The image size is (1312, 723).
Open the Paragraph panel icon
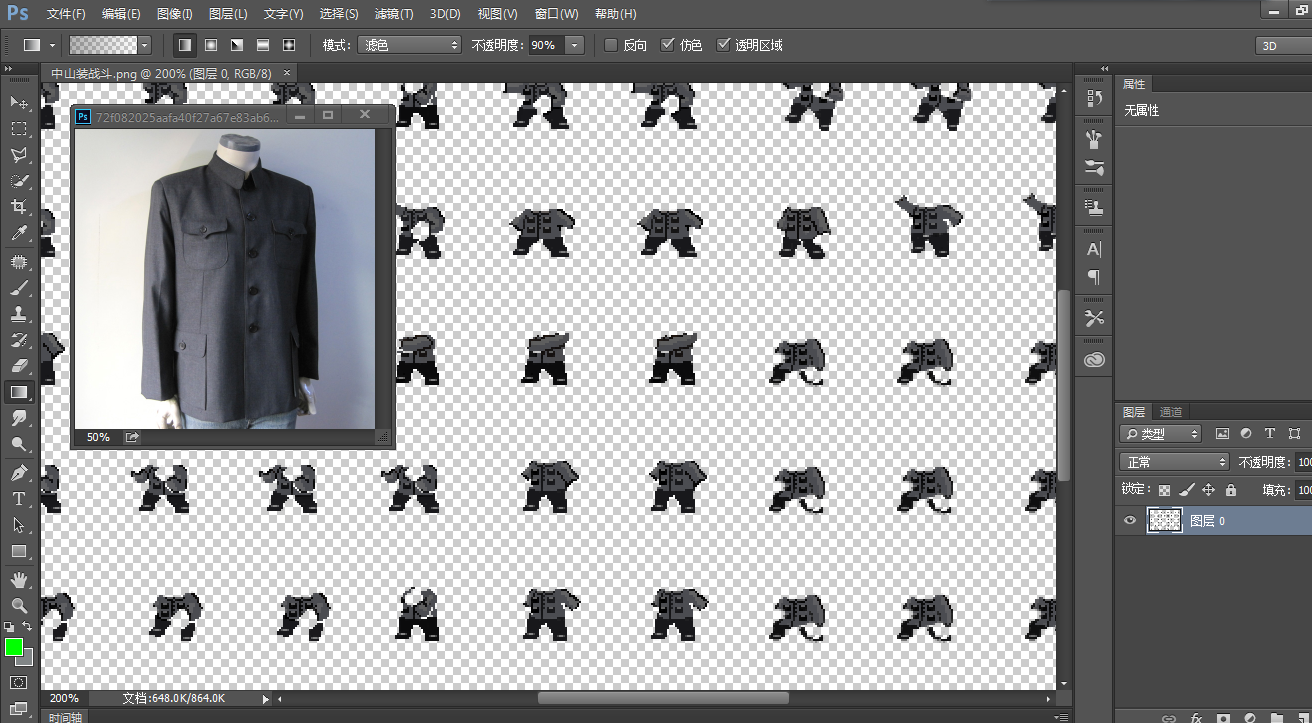click(x=1094, y=277)
